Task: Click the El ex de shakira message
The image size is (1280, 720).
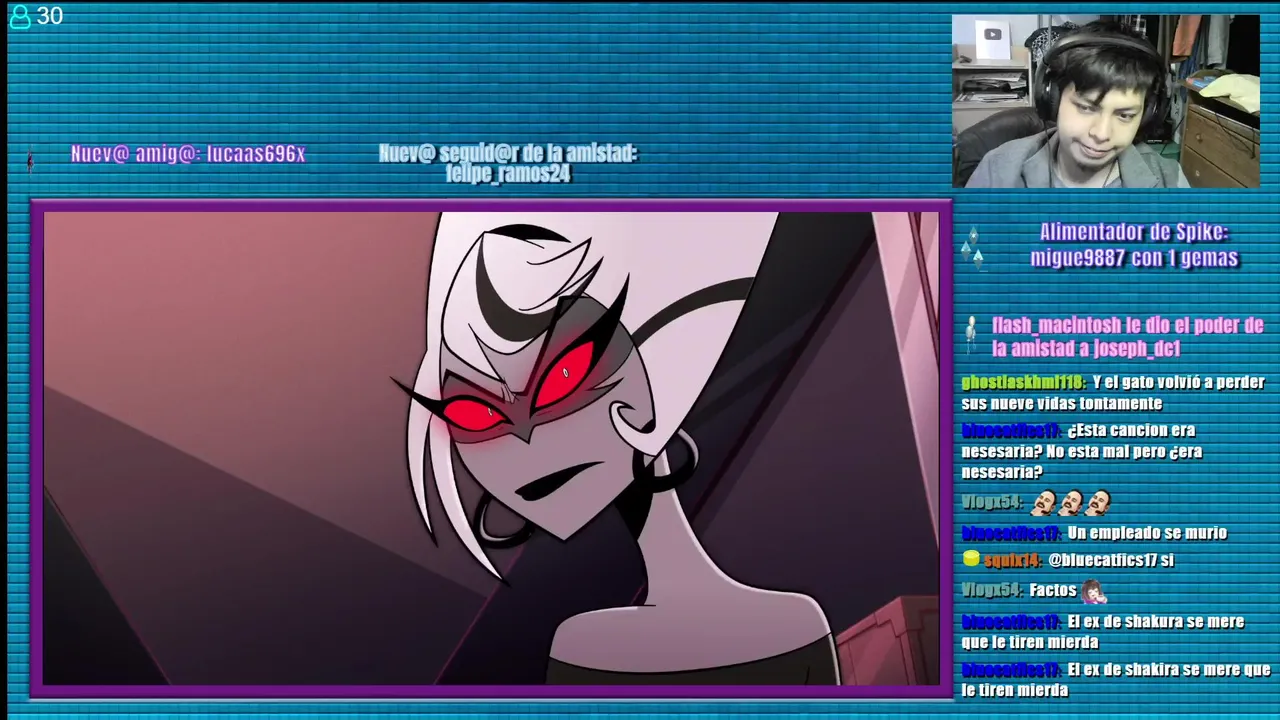Action: [x=1115, y=680]
